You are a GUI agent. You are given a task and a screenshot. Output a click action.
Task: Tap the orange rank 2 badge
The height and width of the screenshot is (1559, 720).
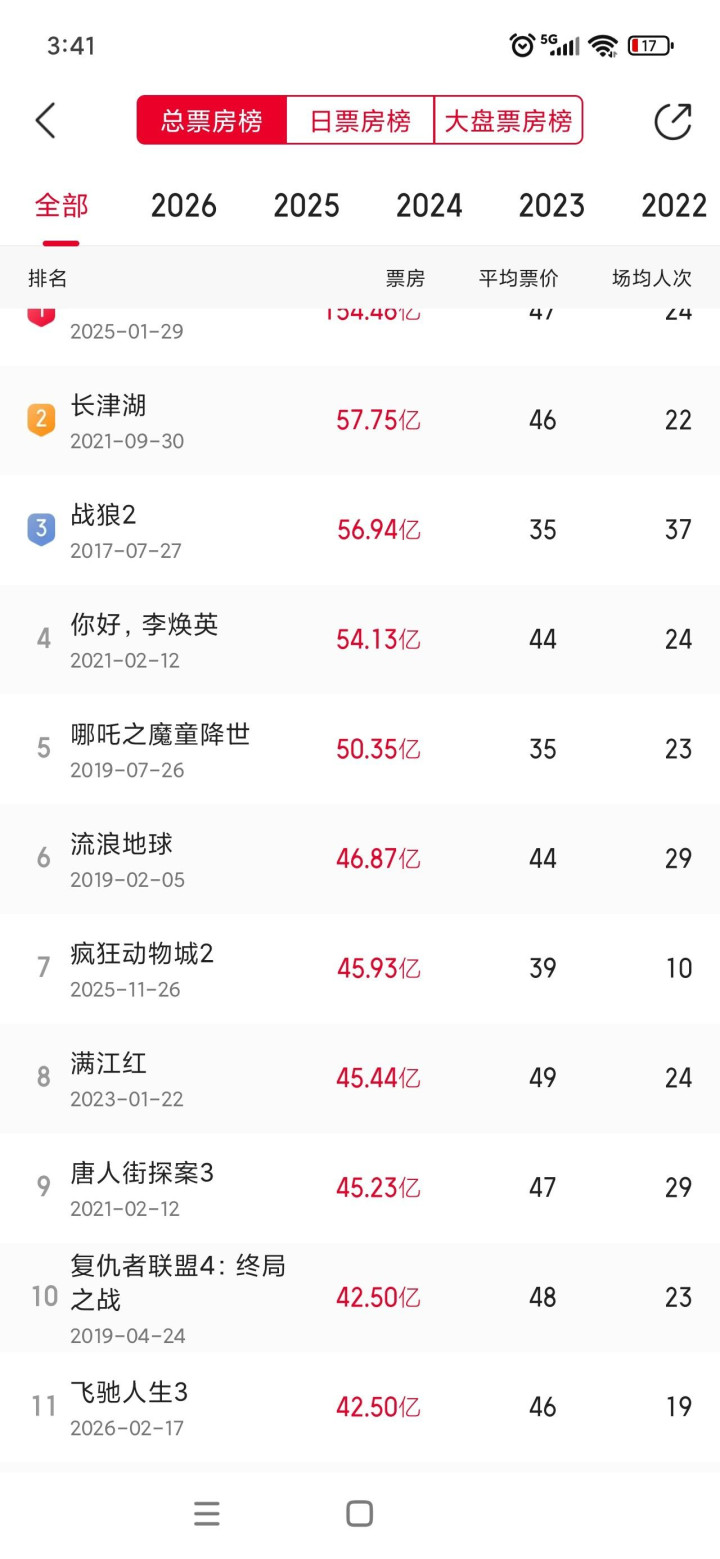pos(41,420)
